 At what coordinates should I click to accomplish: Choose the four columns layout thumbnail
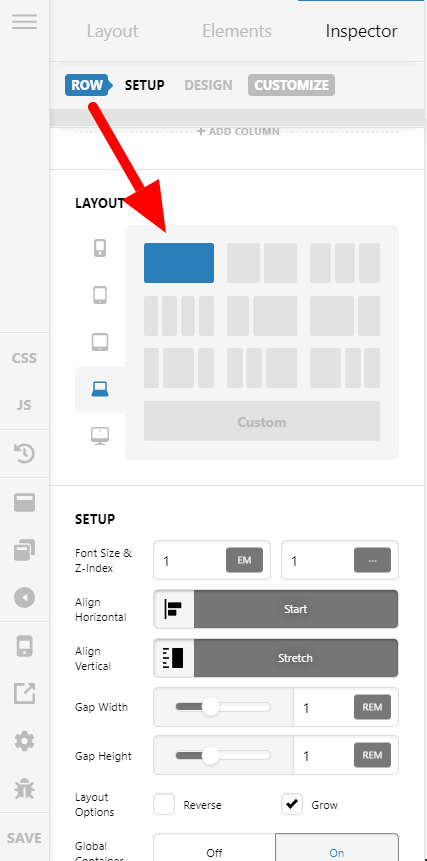[179, 316]
